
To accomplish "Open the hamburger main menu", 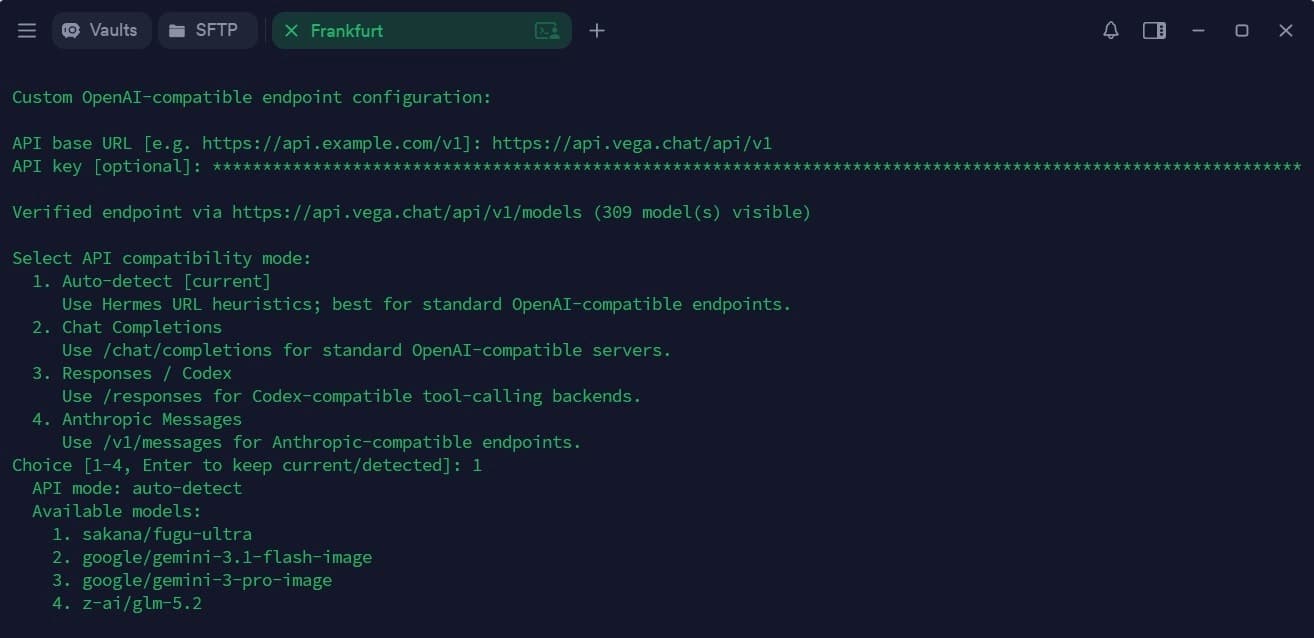I will coord(27,31).
